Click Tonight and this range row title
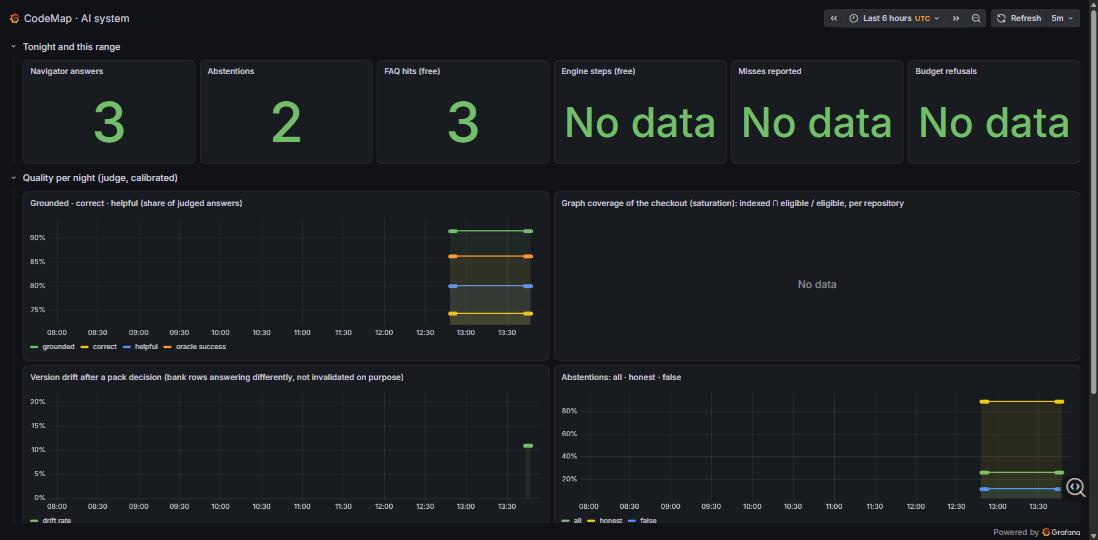Image resolution: width=1098 pixels, height=540 pixels. (71, 47)
